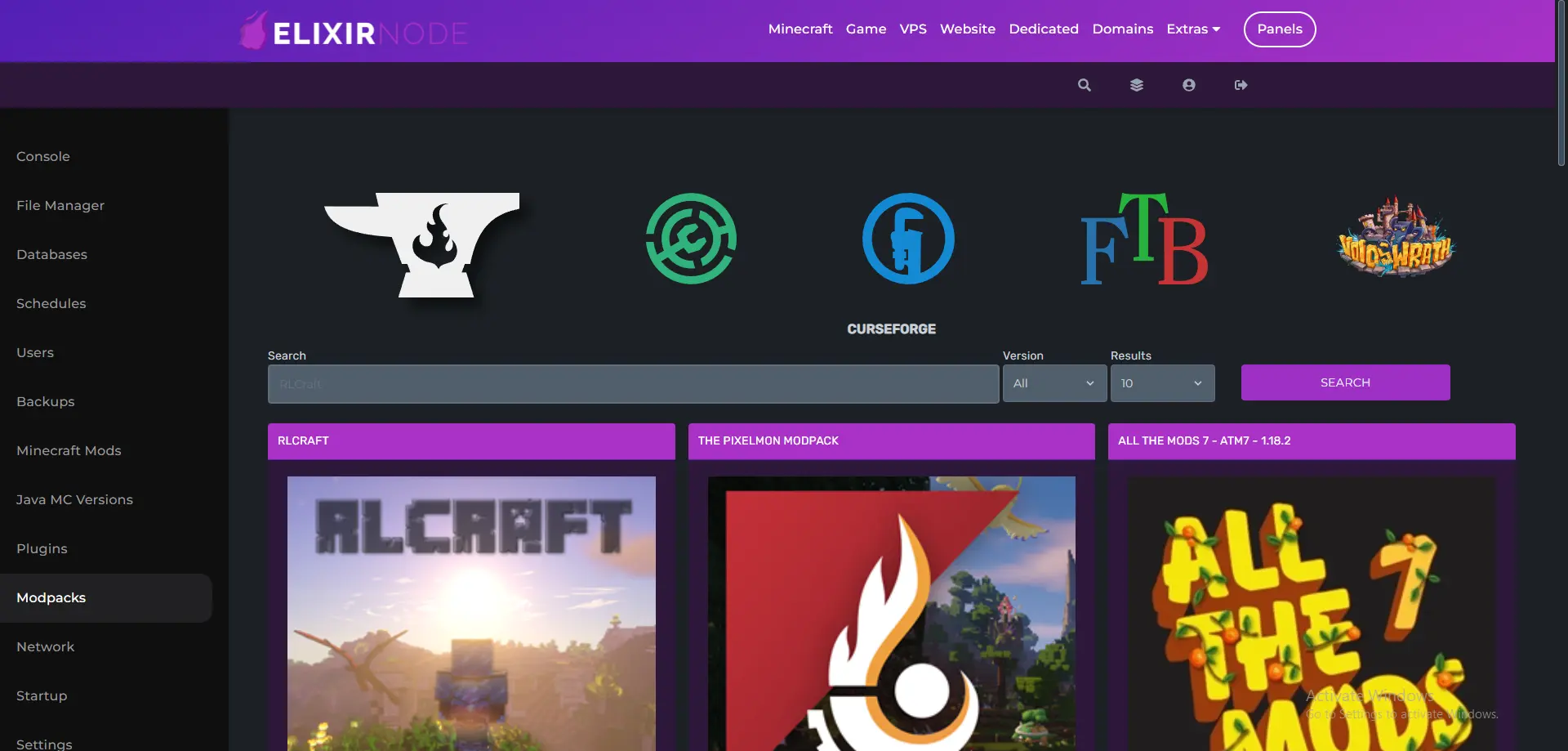Open the Results dropdown set to 10

(x=1162, y=382)
